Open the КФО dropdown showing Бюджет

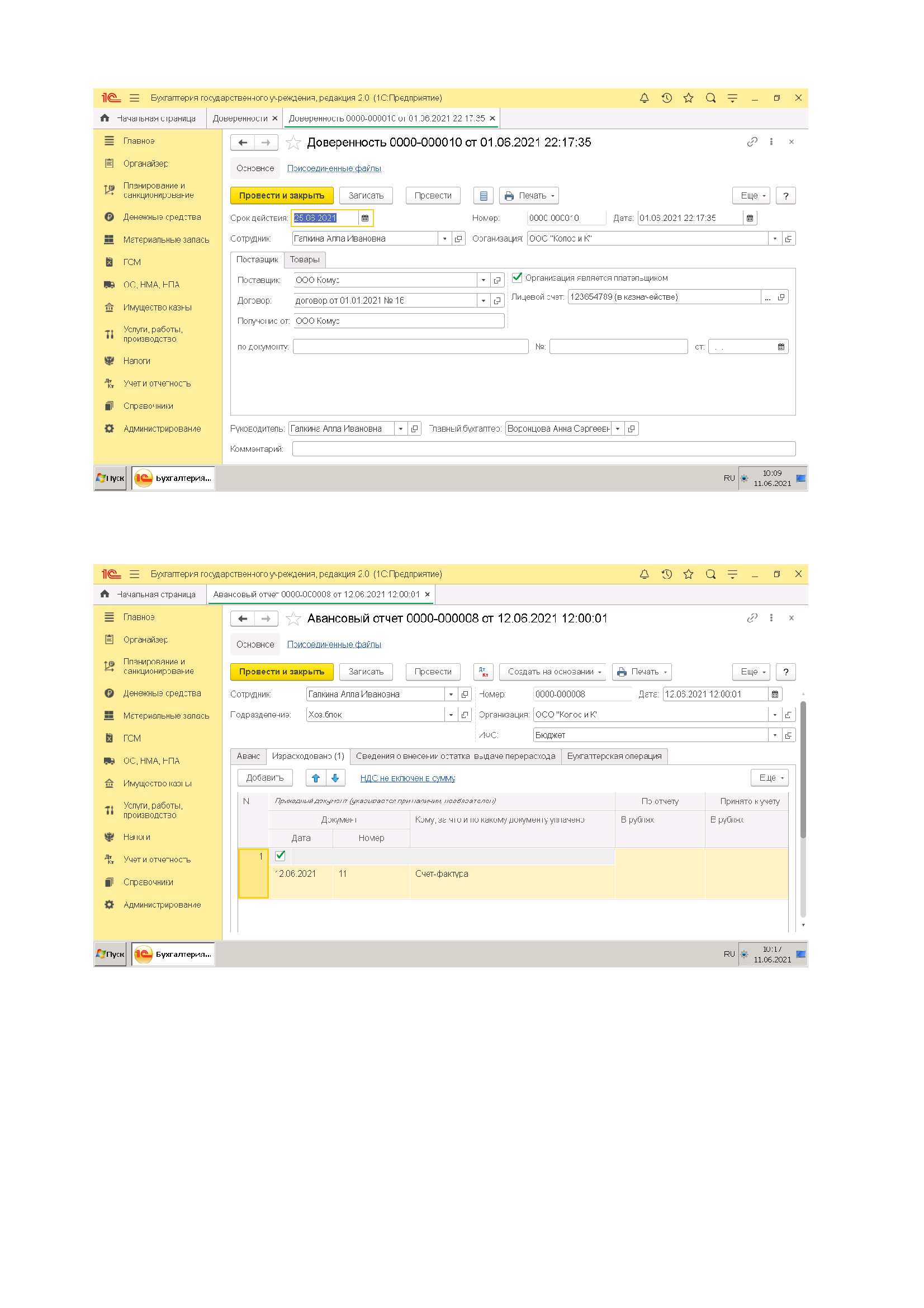point(774,735)
